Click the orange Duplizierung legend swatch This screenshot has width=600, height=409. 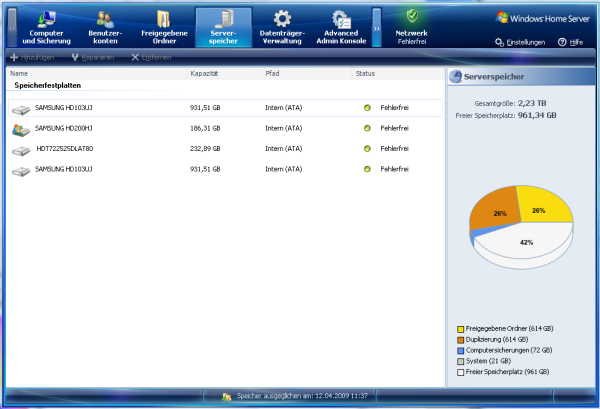pyautogui.click(x=460, y=340)
